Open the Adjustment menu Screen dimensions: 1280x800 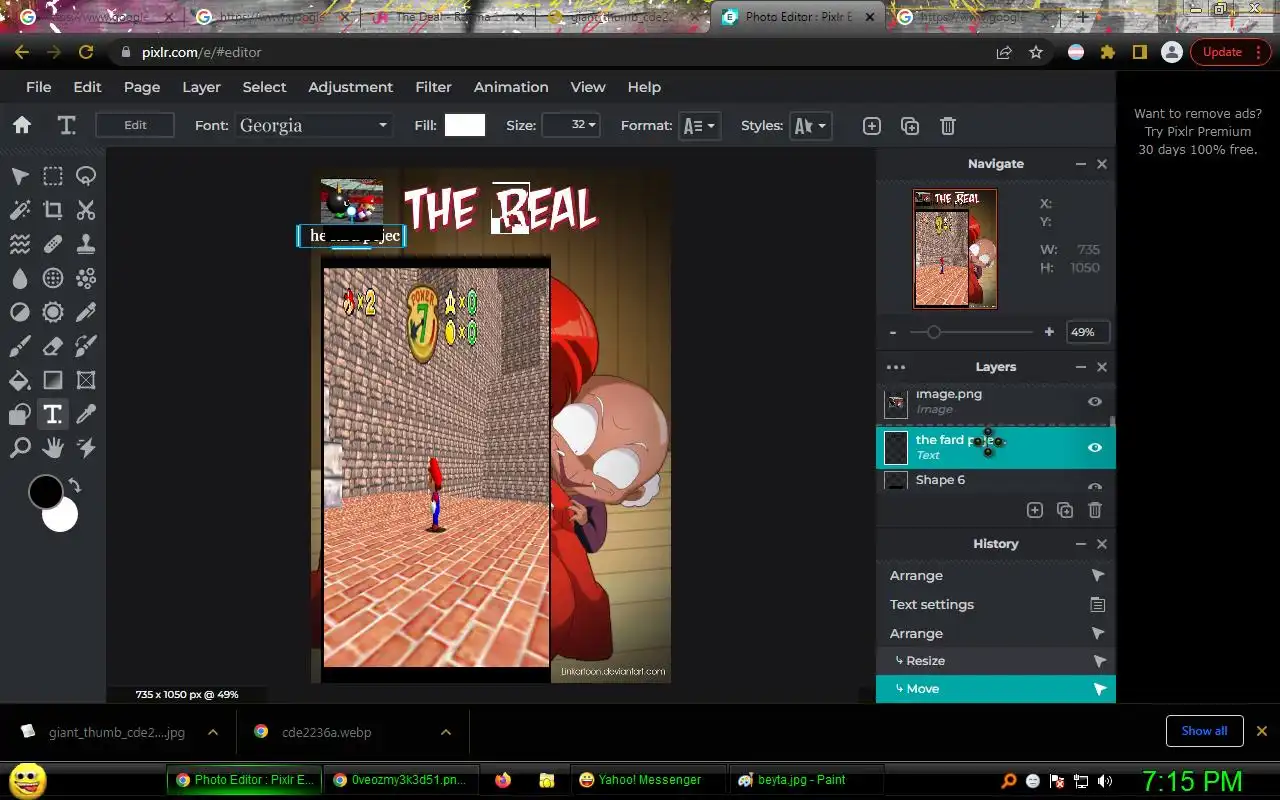pyautogui.click(x=350, y=87)
